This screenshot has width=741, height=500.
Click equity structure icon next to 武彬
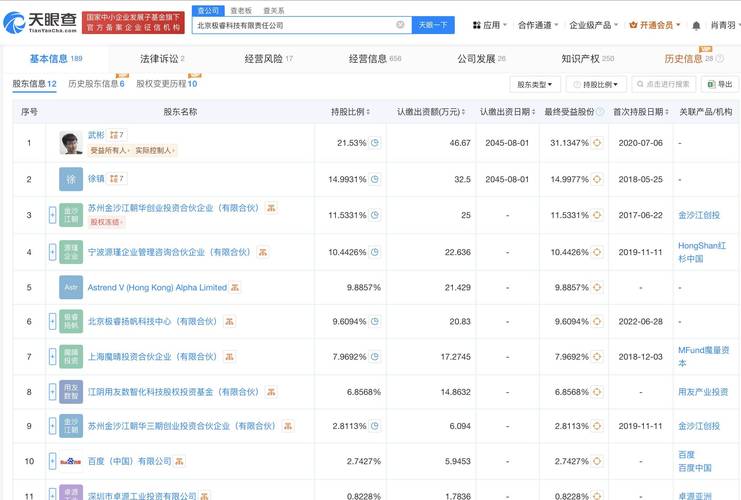click(x=117, y=135)
